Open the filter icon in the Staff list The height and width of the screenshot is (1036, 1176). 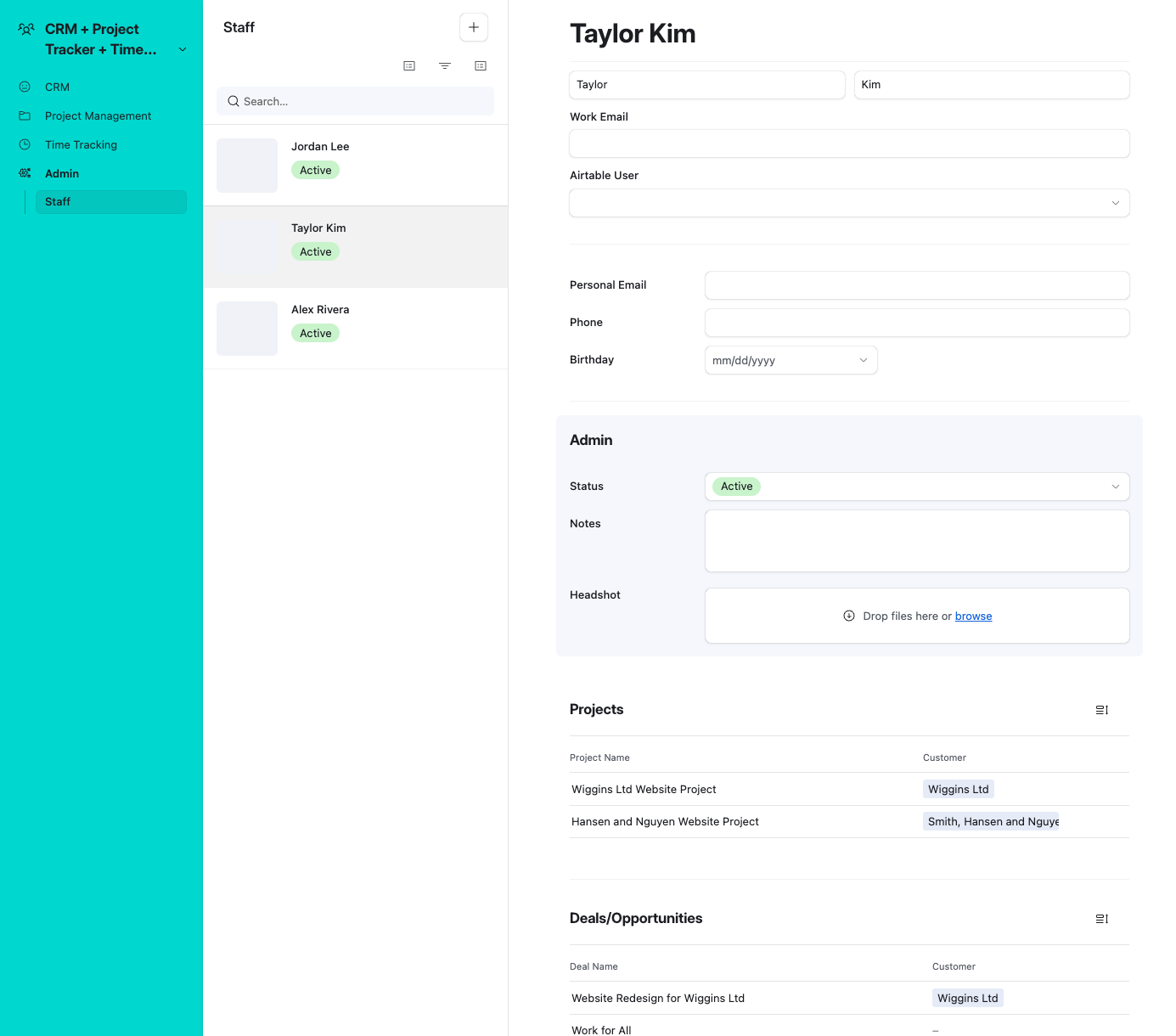pos(445,65)
